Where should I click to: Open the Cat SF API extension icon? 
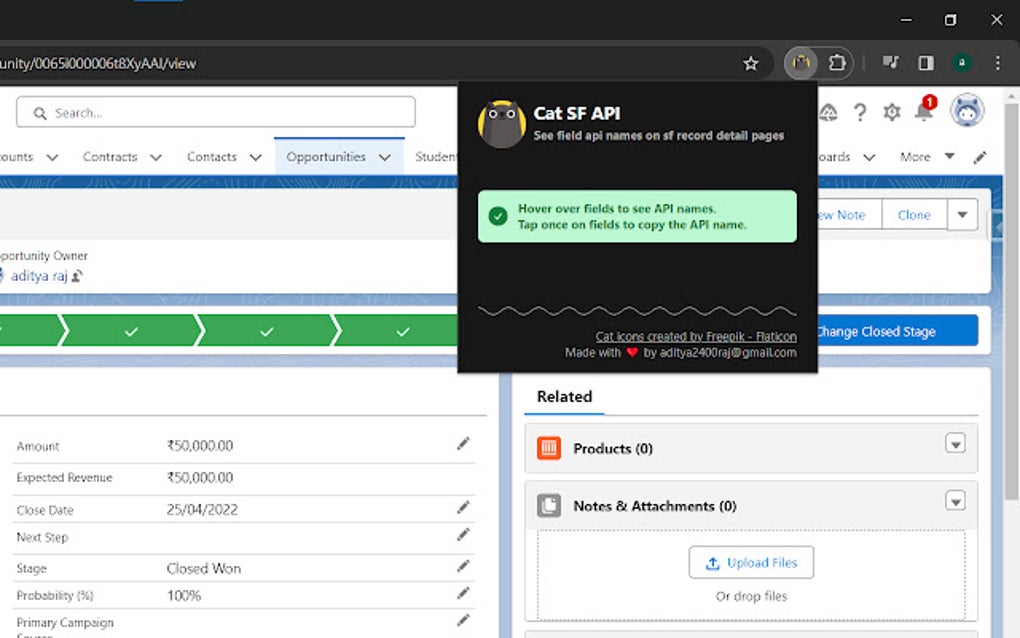[799, 62]
